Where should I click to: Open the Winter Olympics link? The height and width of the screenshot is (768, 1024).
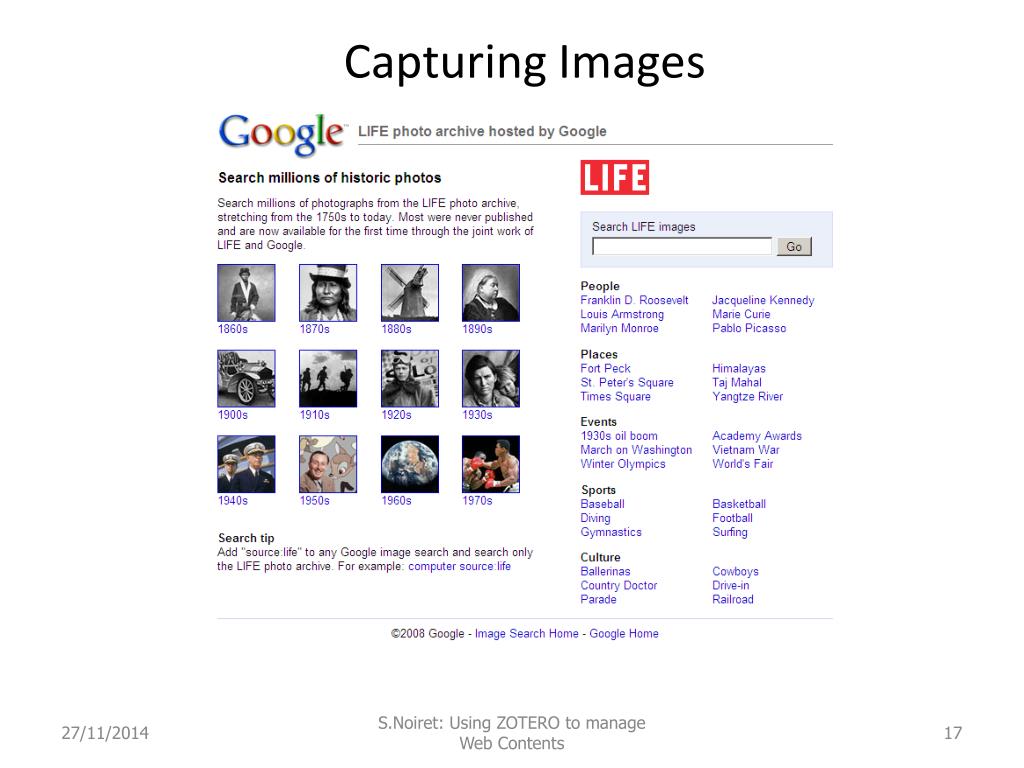pos(623,464)
